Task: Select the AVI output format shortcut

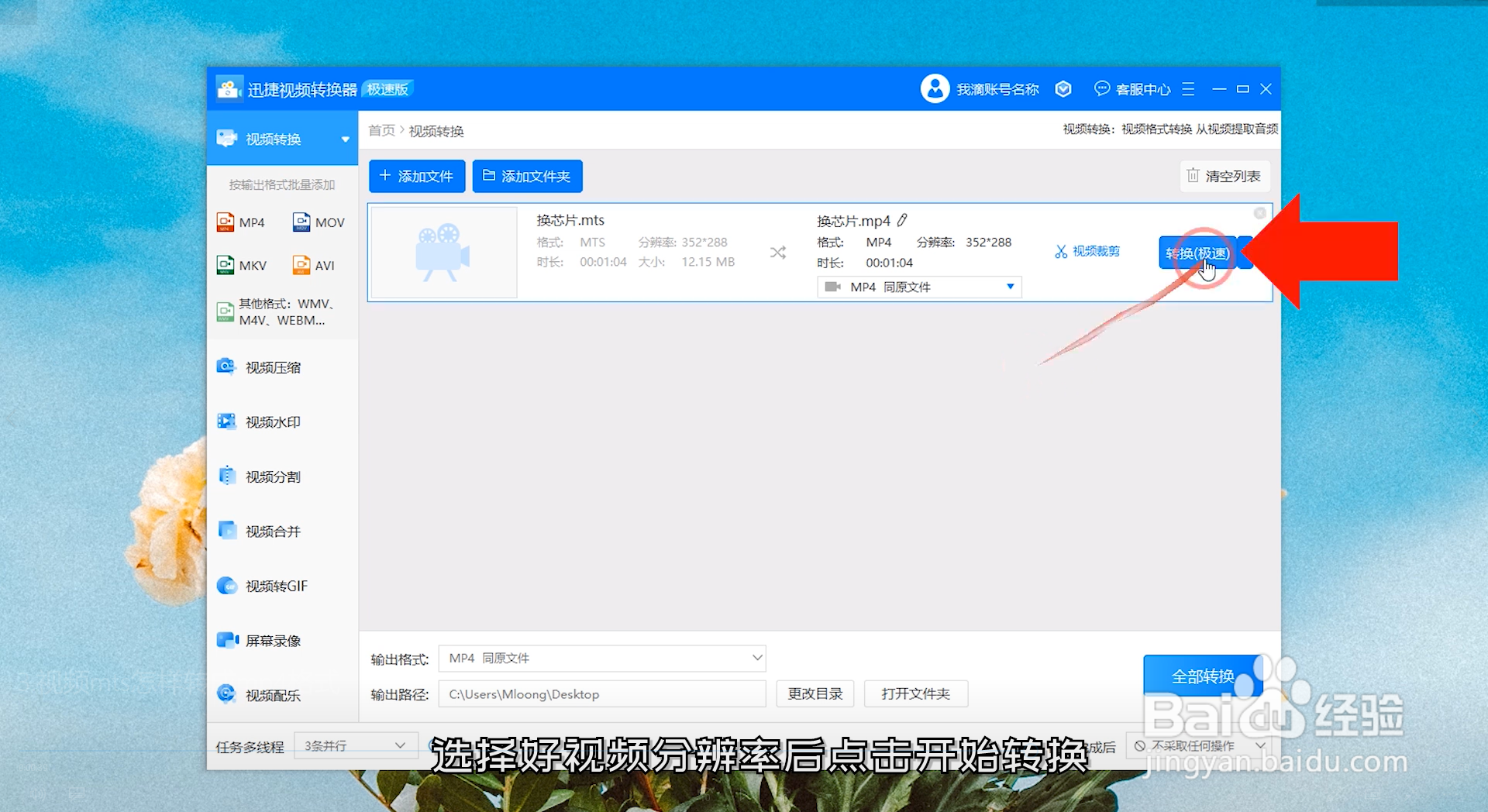Action: point(314,265)
